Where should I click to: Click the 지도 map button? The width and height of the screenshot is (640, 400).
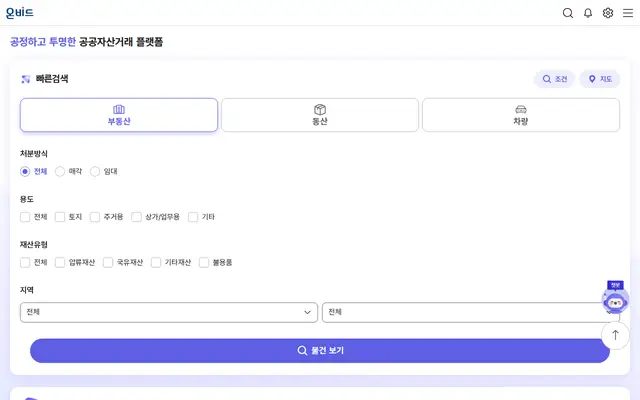point(600,79)
